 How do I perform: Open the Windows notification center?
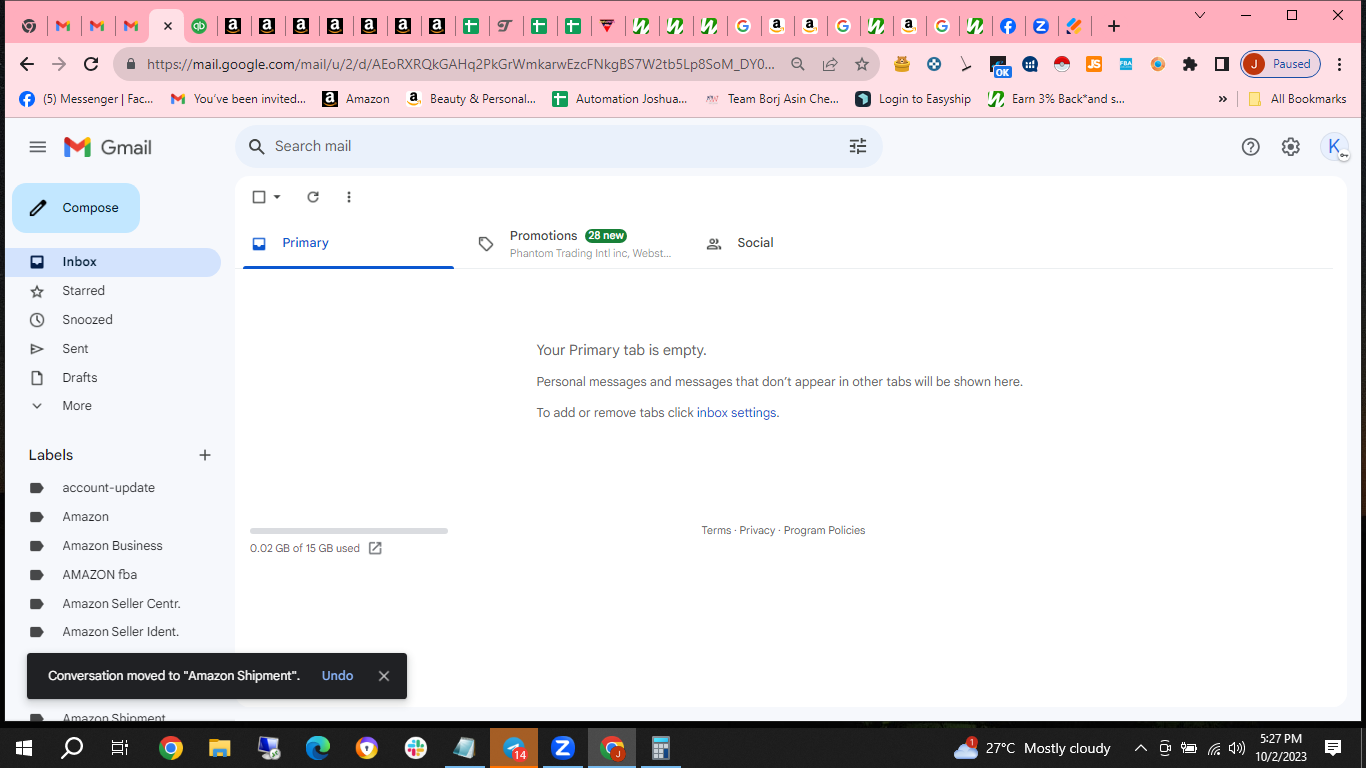(x=1333, y=748)
